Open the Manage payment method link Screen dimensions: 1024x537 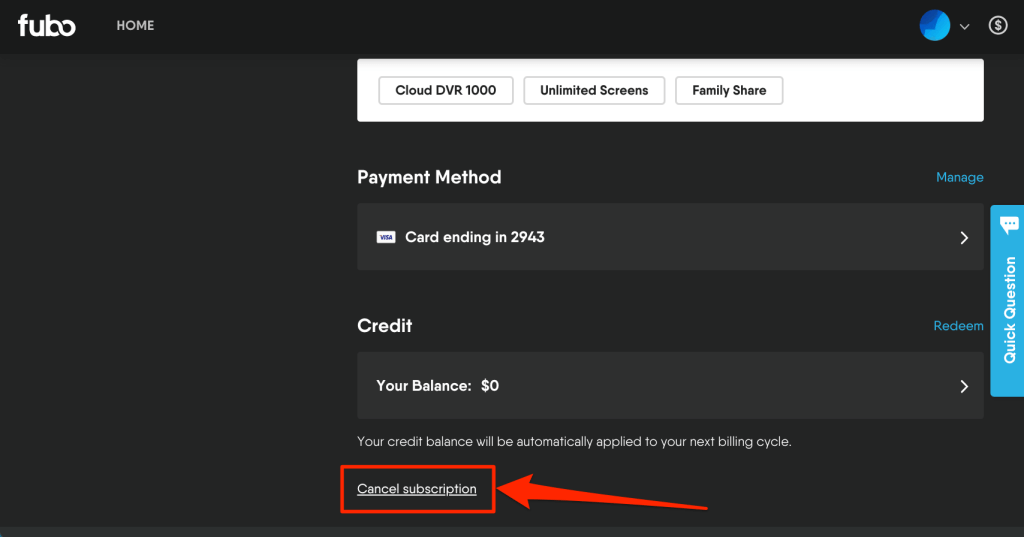coord(959,177)
